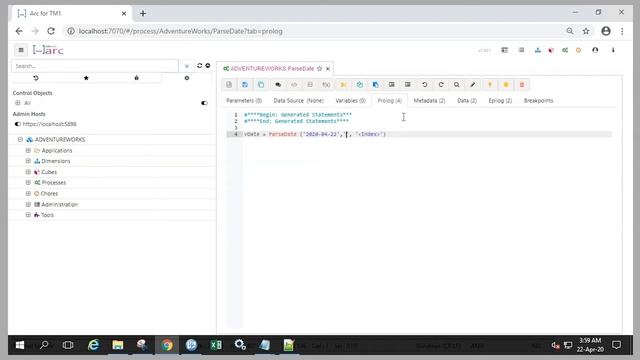
Task: Open sidebar settings gear icon
Action: (187, 78)
